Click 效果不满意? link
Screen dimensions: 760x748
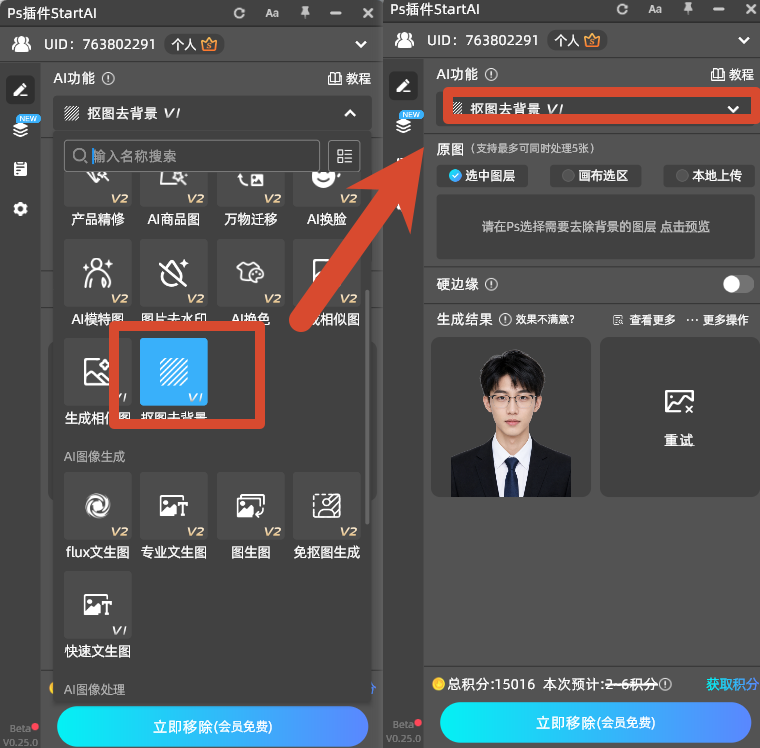click(x=545, y=319)
